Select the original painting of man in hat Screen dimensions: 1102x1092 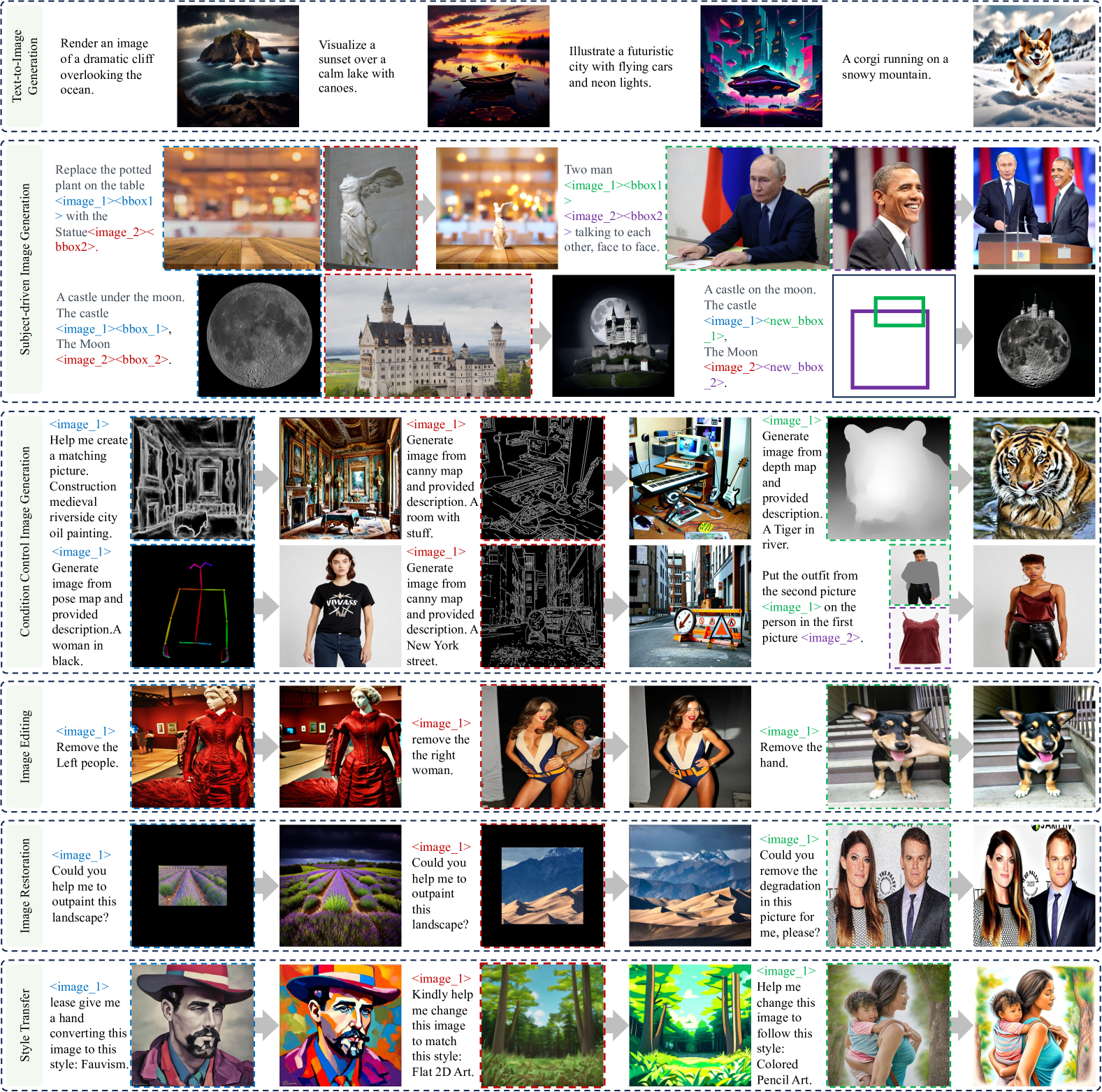193,1026
